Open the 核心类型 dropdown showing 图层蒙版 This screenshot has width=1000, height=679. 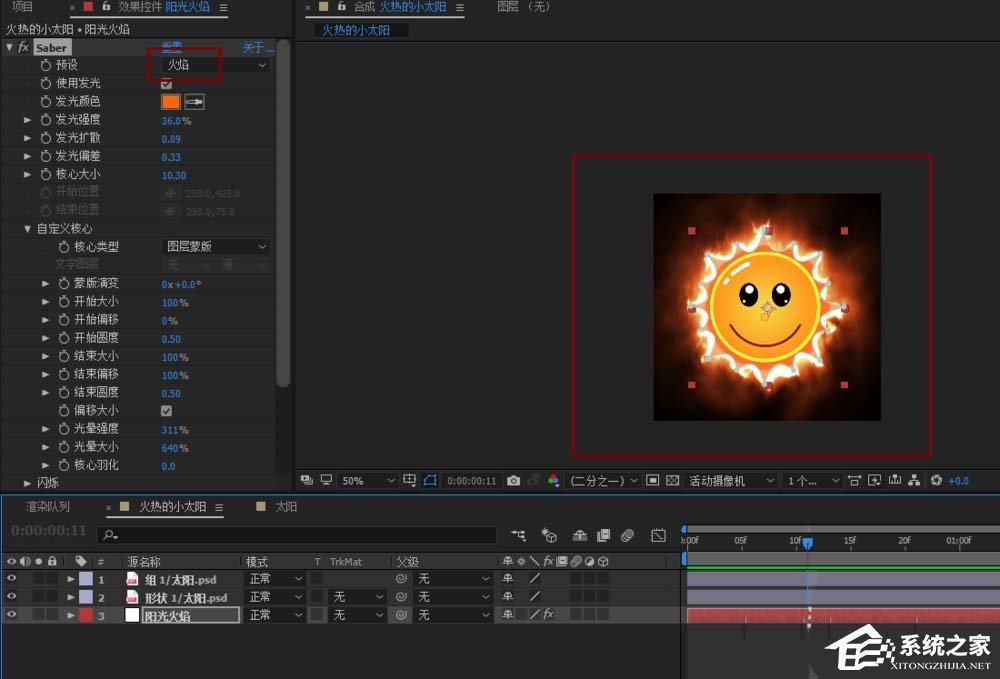(216, 247)
